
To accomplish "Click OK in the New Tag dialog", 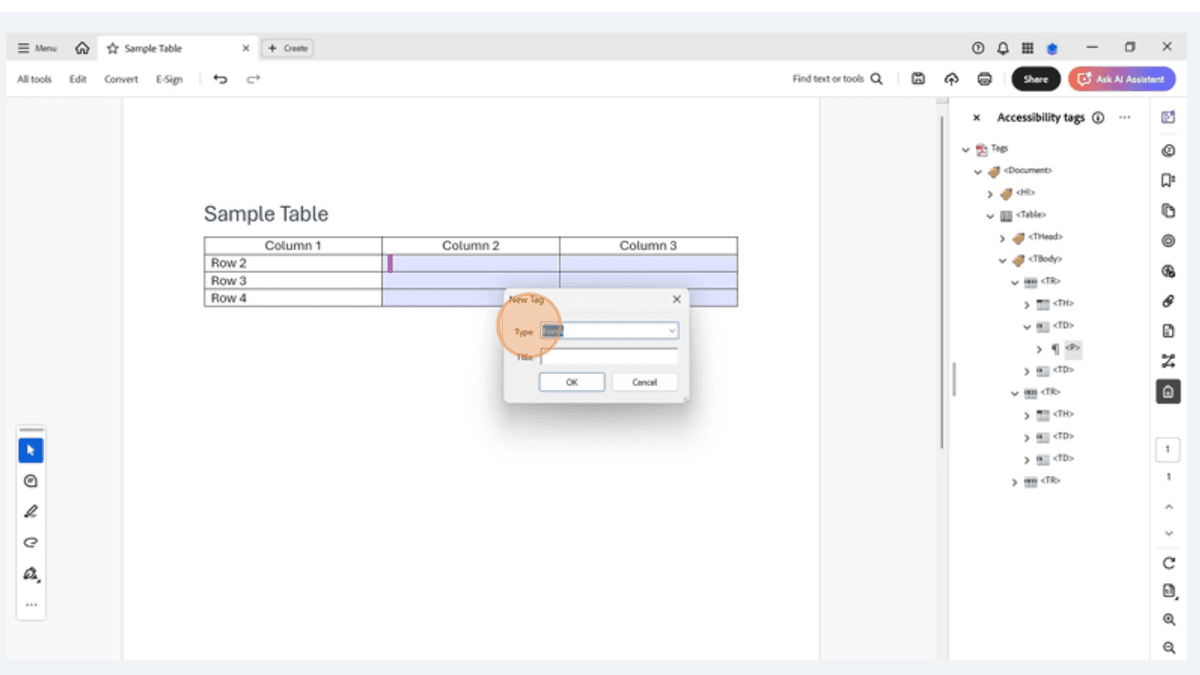I will 571,381.
